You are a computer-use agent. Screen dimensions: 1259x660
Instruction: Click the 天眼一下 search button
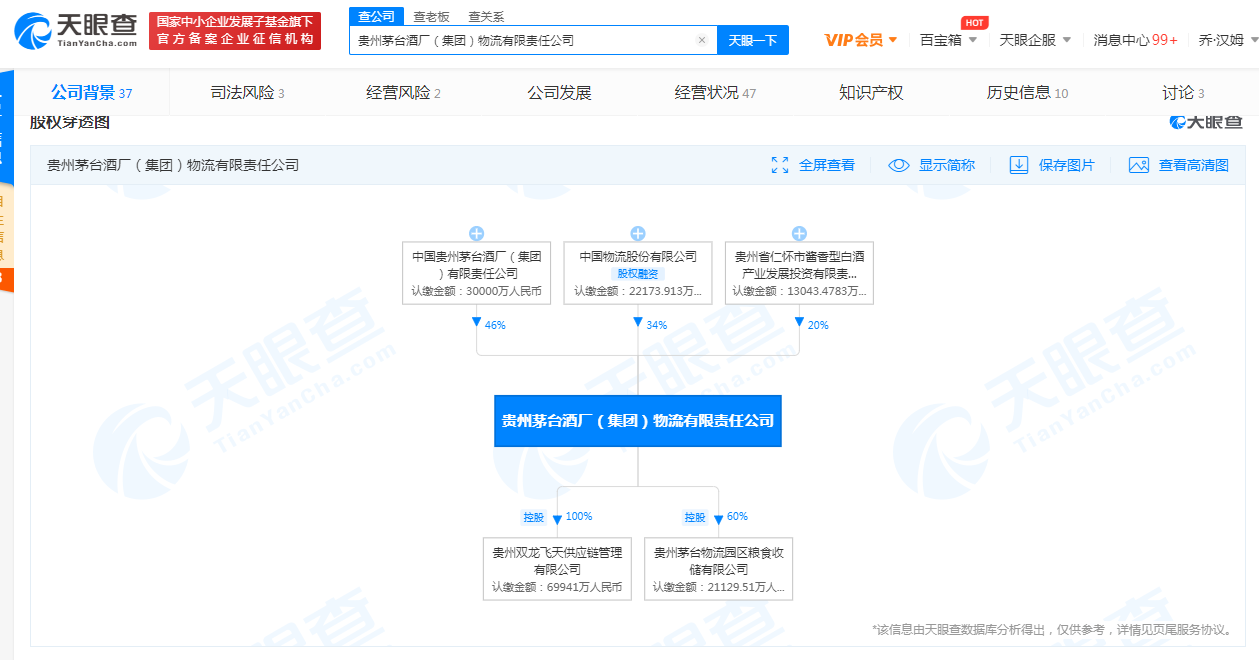click(753, 40)
